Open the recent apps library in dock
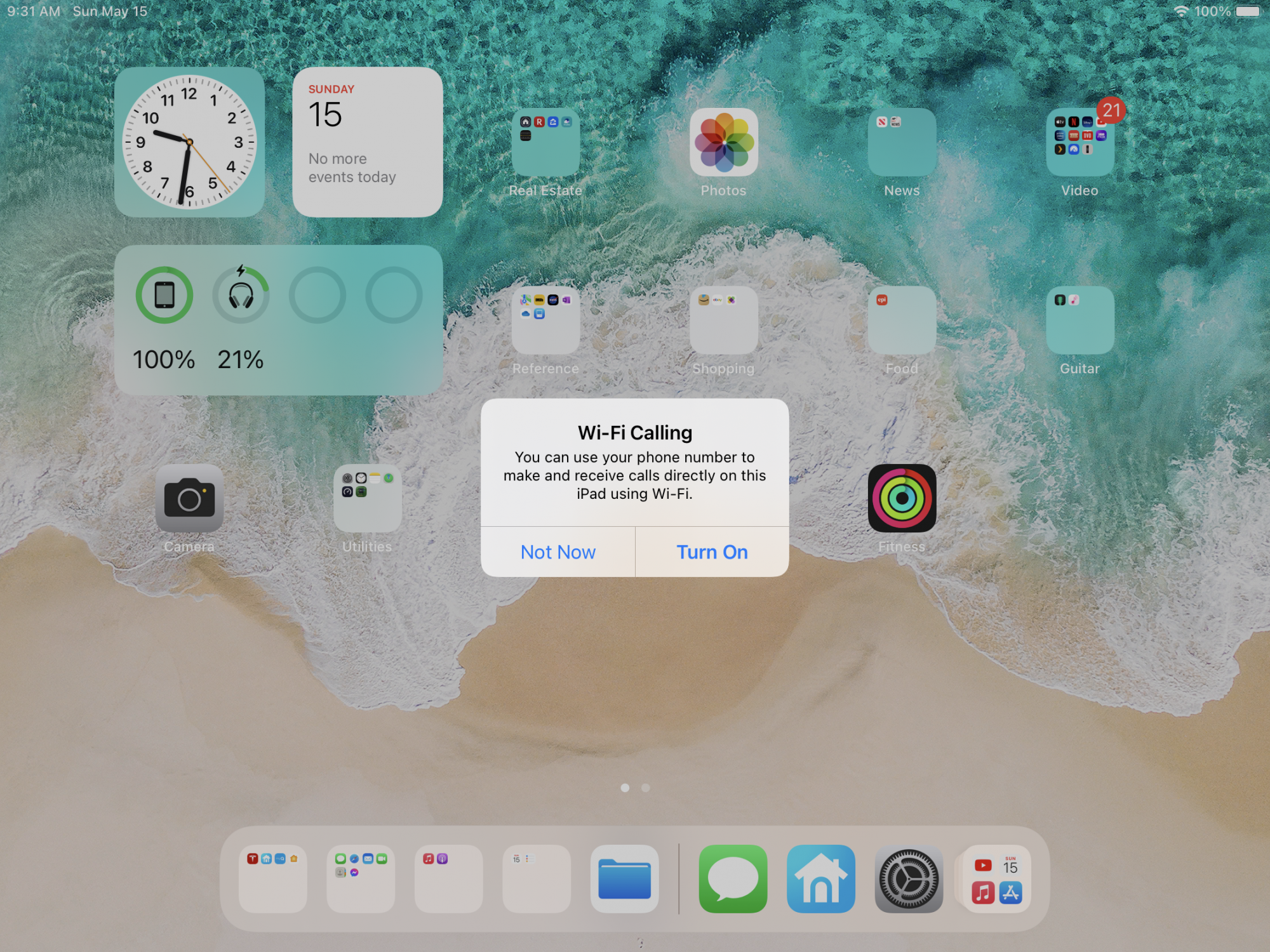Image resolution: width=1270 pixels, height=952 pixels. point(997,878)
